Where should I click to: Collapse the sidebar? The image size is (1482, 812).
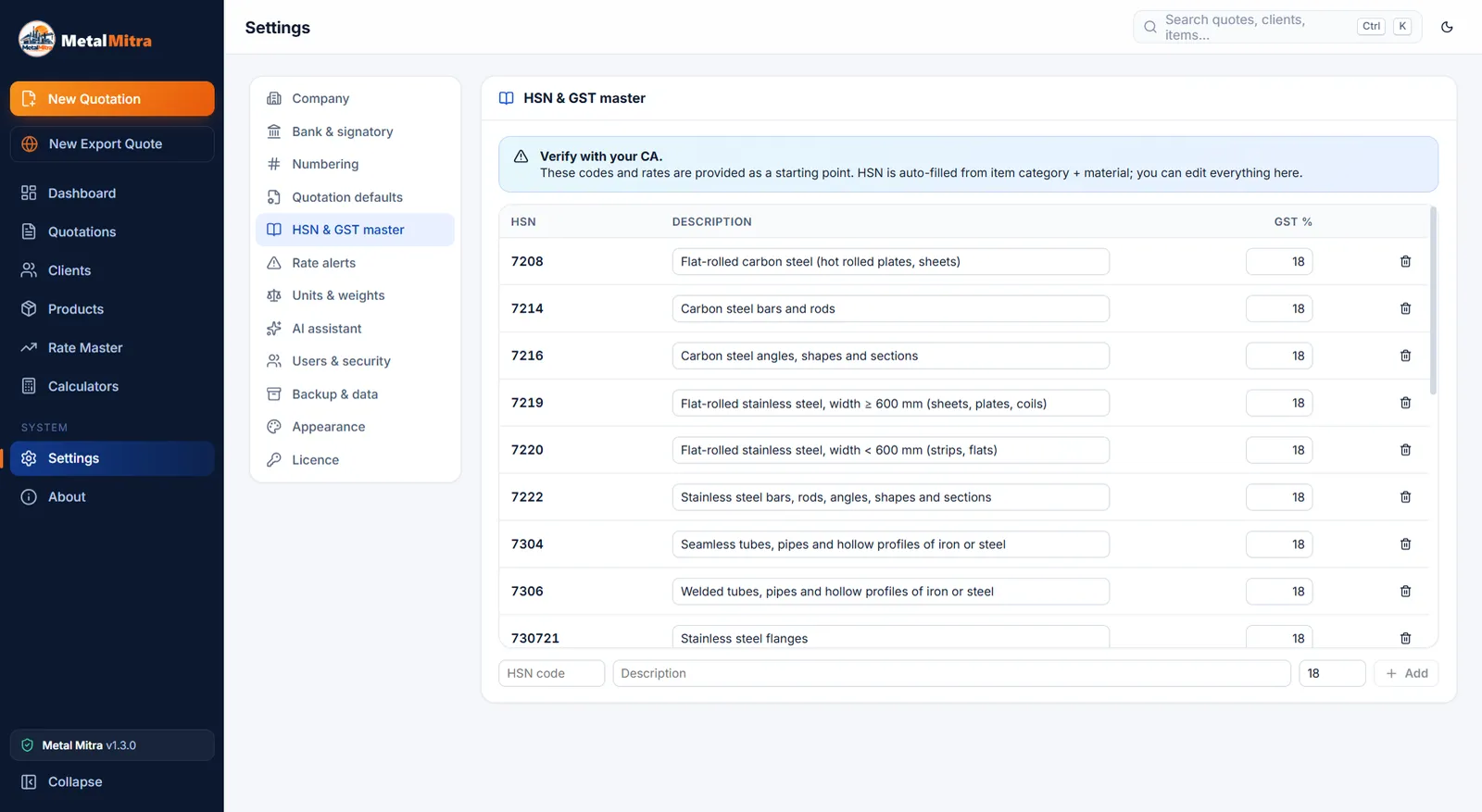click(x=112, y=782)
